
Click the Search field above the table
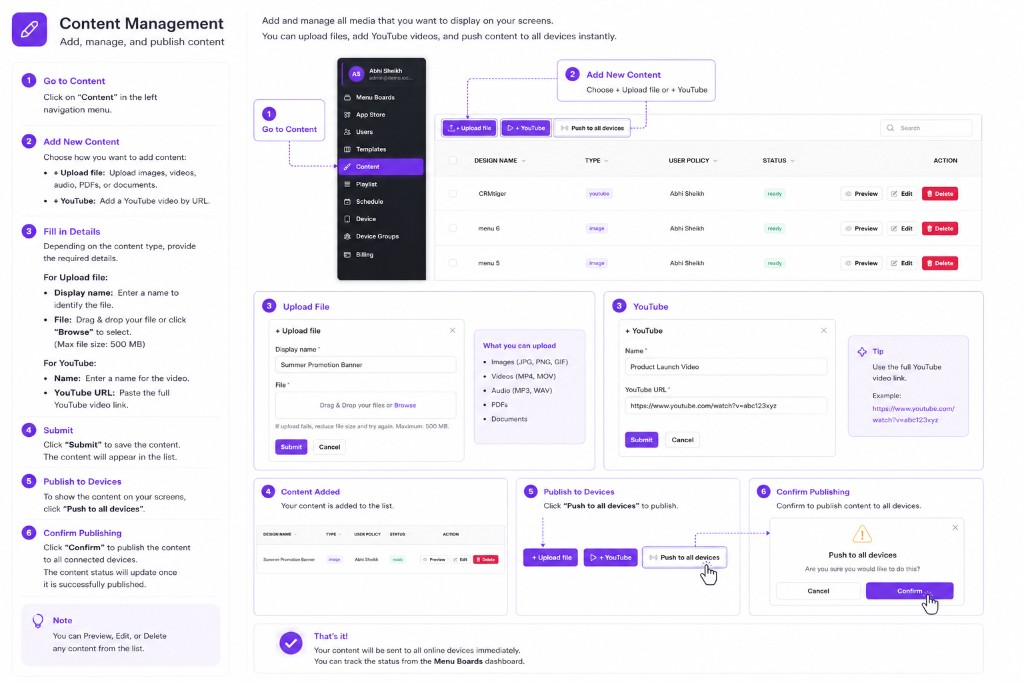click(x=926, y=128)
